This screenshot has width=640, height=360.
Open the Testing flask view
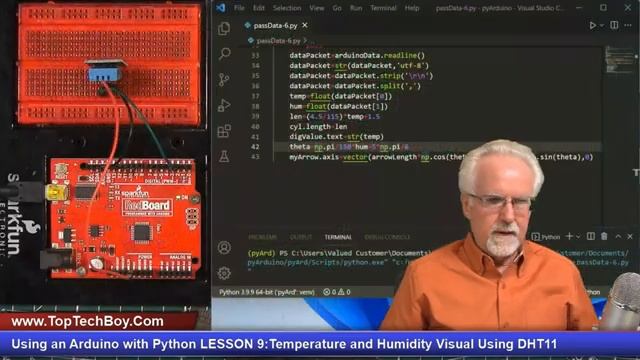pos(224,156)
